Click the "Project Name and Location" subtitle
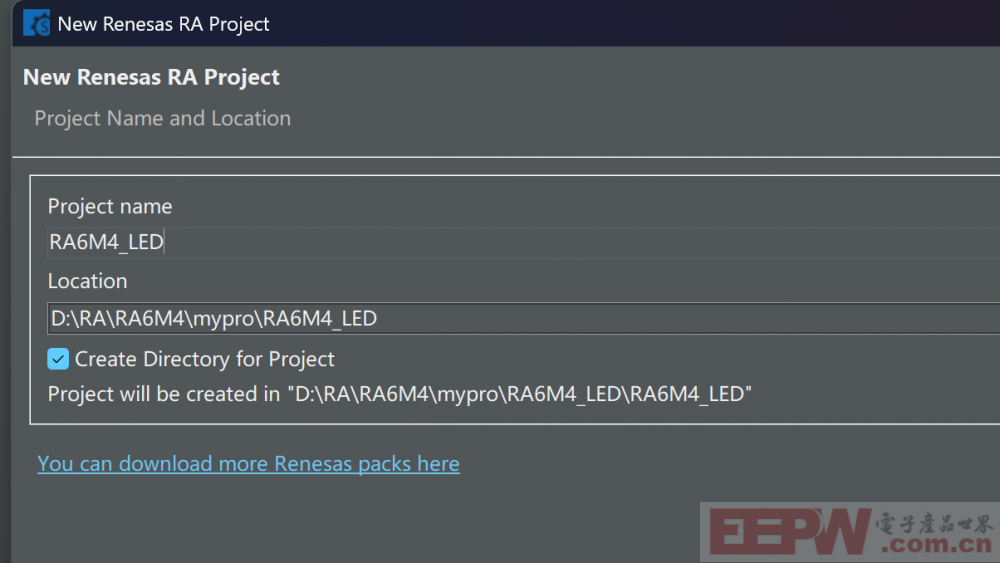The height and width of the screenshot is (563, 1000). (162, 118)
